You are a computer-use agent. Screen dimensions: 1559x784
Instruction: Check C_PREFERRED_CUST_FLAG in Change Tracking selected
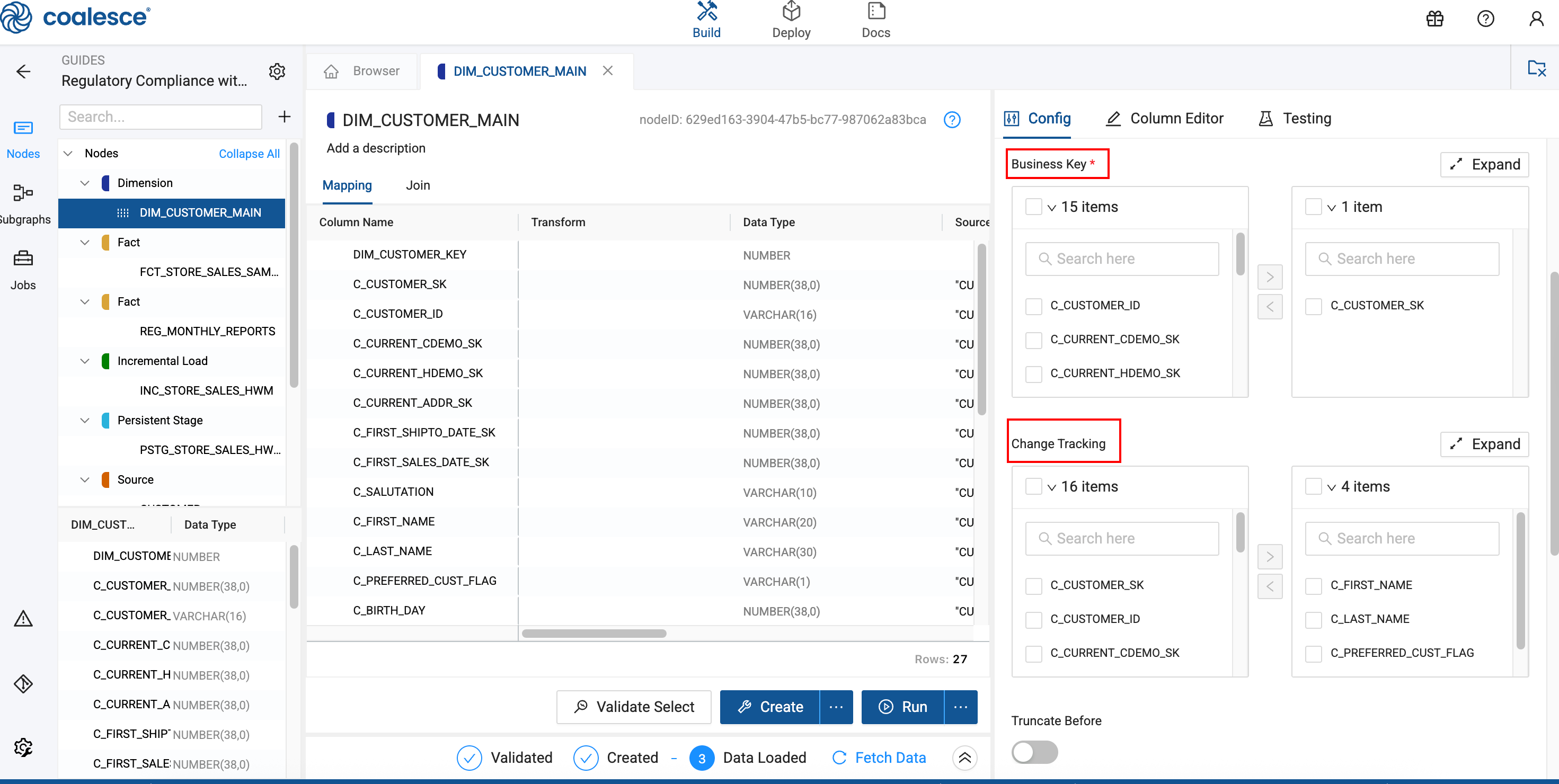point(1313,653)
